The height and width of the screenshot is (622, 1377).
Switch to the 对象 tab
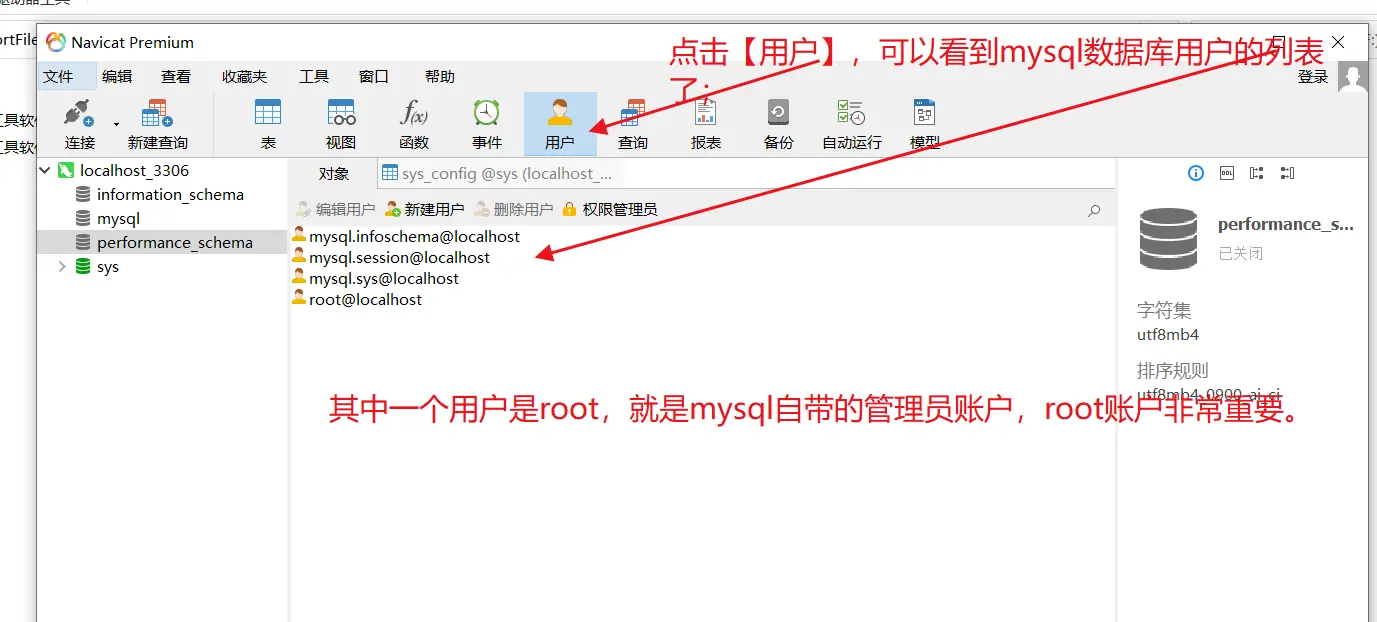coord(334,173)
